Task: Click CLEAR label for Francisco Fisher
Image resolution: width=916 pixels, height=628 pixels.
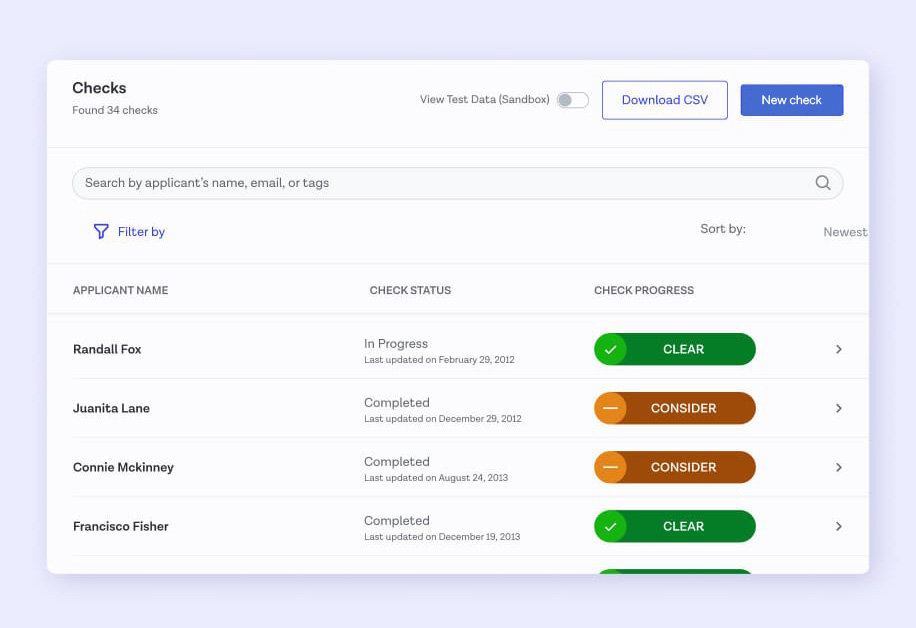Action: pos(683,526)
